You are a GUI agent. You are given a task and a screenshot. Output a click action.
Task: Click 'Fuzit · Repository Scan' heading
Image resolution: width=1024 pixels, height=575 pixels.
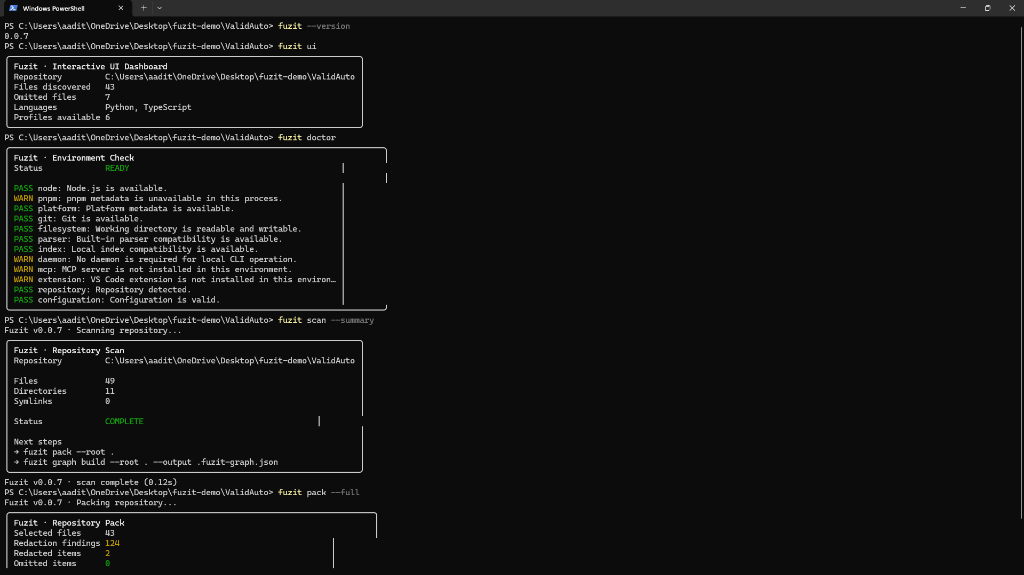[x=69, y=351]
